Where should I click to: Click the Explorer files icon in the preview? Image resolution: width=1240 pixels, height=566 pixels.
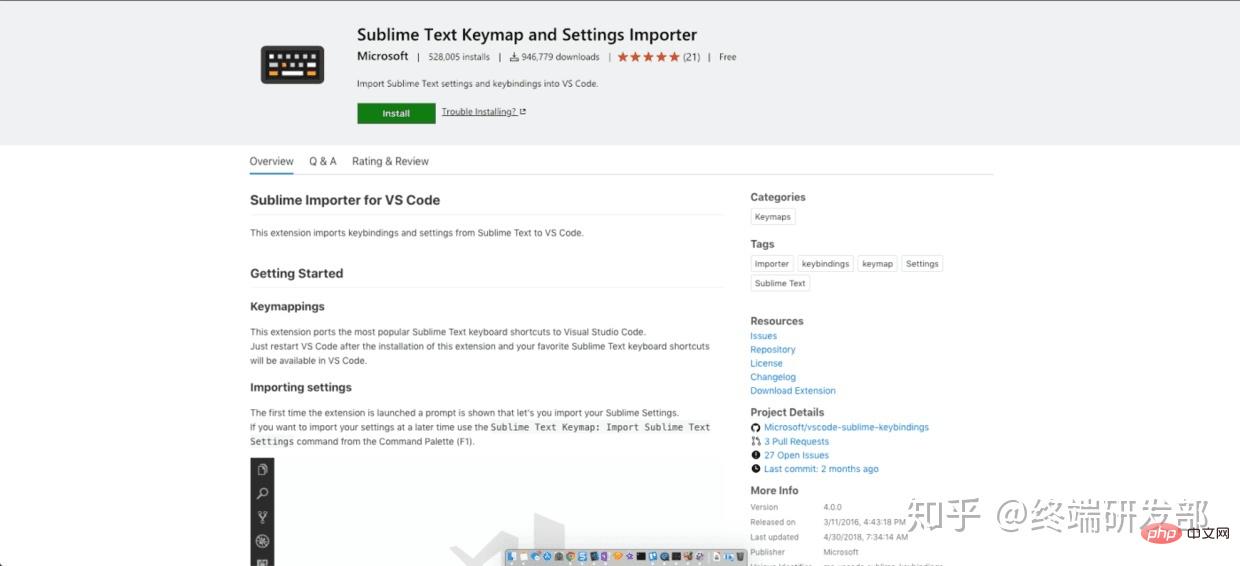click(262, 469)
